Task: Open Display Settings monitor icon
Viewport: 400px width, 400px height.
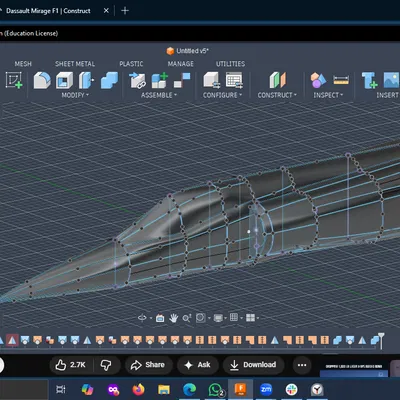Action: (218, 318)
